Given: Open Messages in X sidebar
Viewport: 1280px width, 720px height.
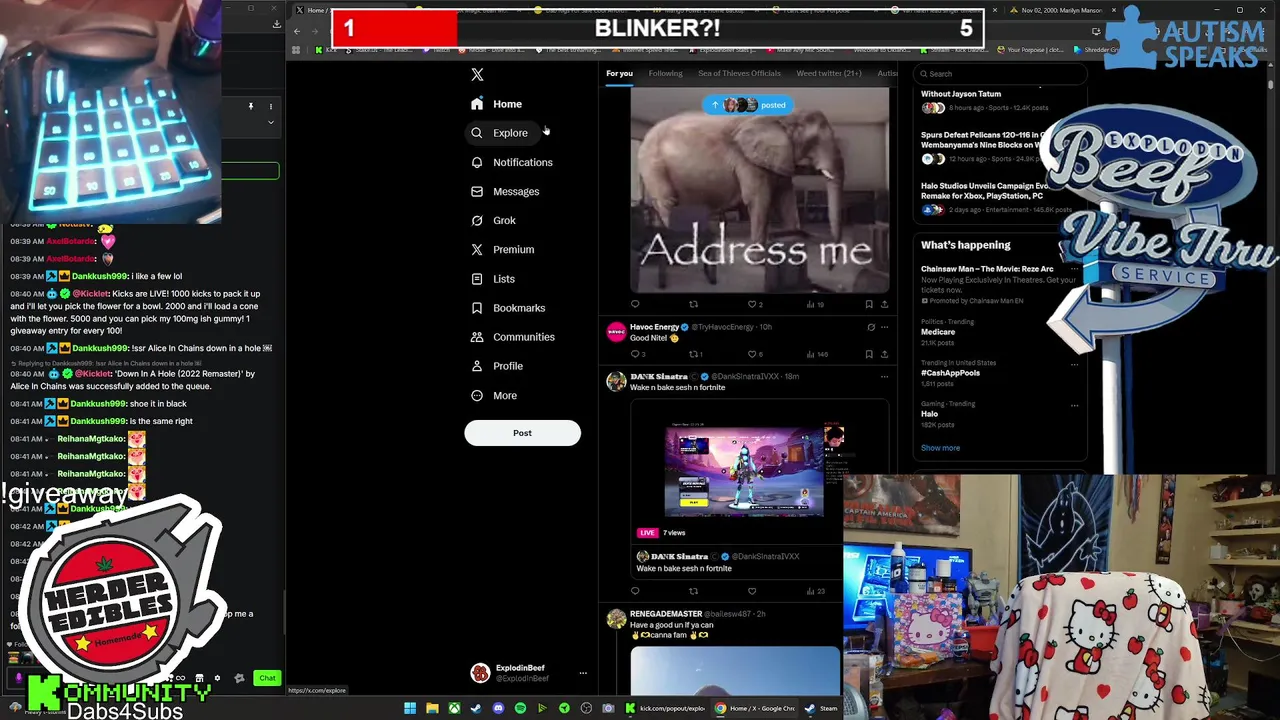Looking at the screenshot, I should click(x=505, y=191).
